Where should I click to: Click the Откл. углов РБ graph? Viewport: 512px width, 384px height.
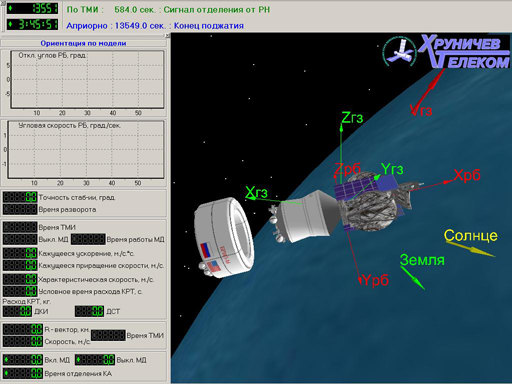pos(87,80)
